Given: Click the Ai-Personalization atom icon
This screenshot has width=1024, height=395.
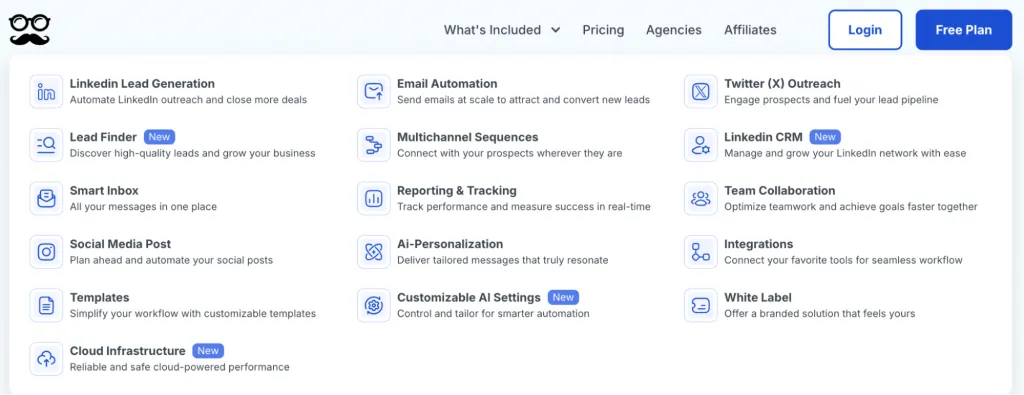Looking at the screenshot, I should (x=374, y=252).
